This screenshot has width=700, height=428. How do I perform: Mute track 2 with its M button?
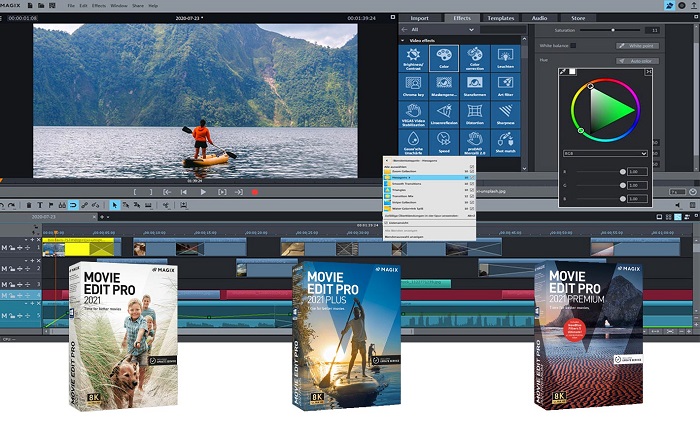(4, 269)
